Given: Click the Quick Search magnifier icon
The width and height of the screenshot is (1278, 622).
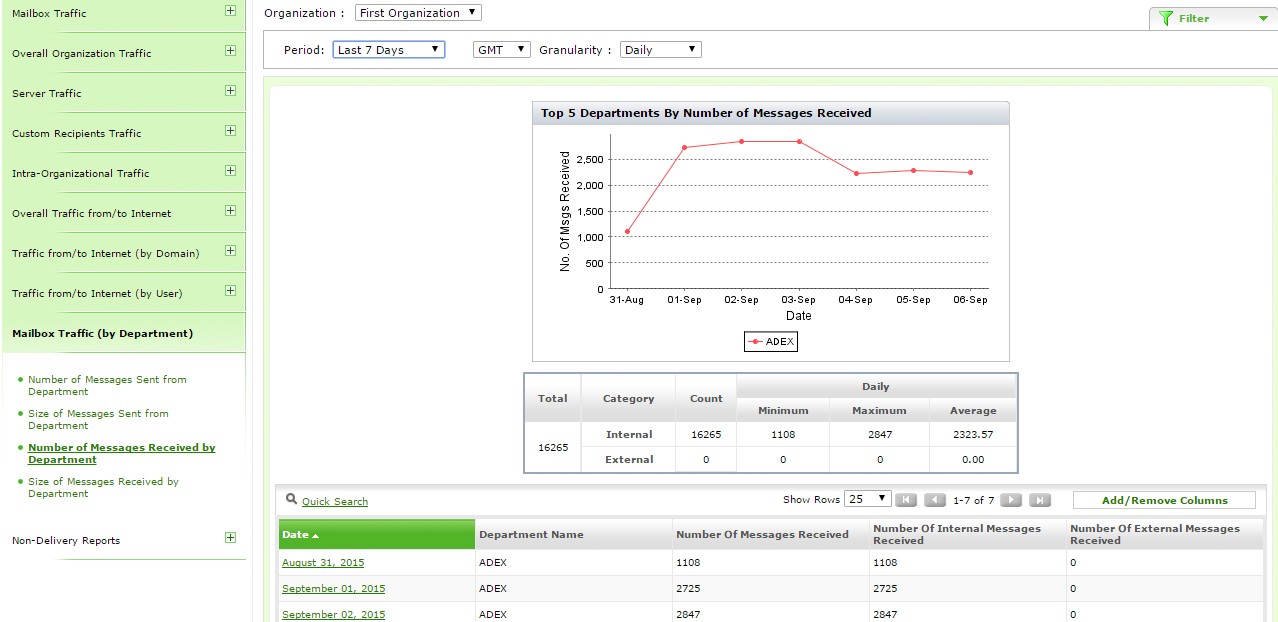Looking at the screenshot, I should [291, 499].
